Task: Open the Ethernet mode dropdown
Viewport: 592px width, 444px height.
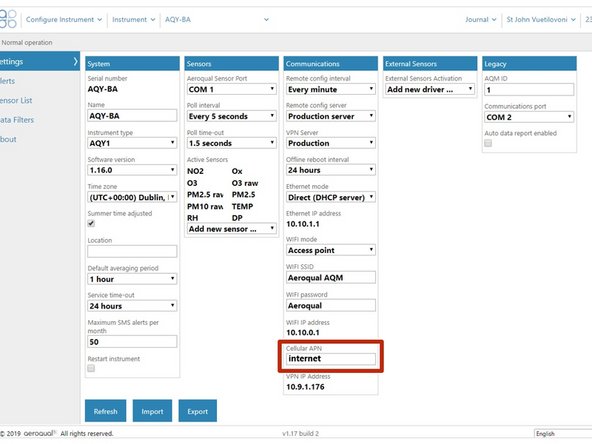Action: 331,197
